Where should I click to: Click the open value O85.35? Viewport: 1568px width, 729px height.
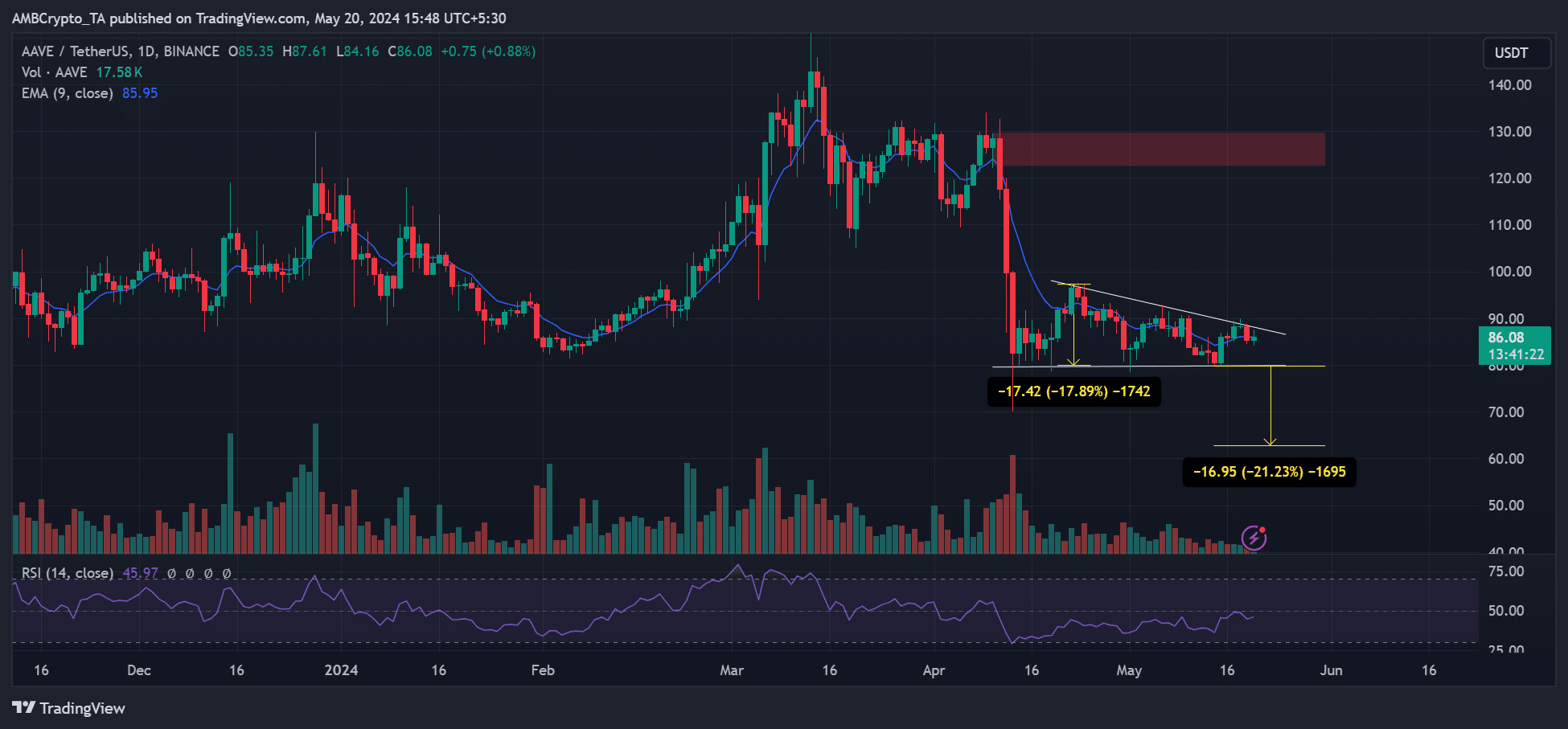tap(251, 51)
